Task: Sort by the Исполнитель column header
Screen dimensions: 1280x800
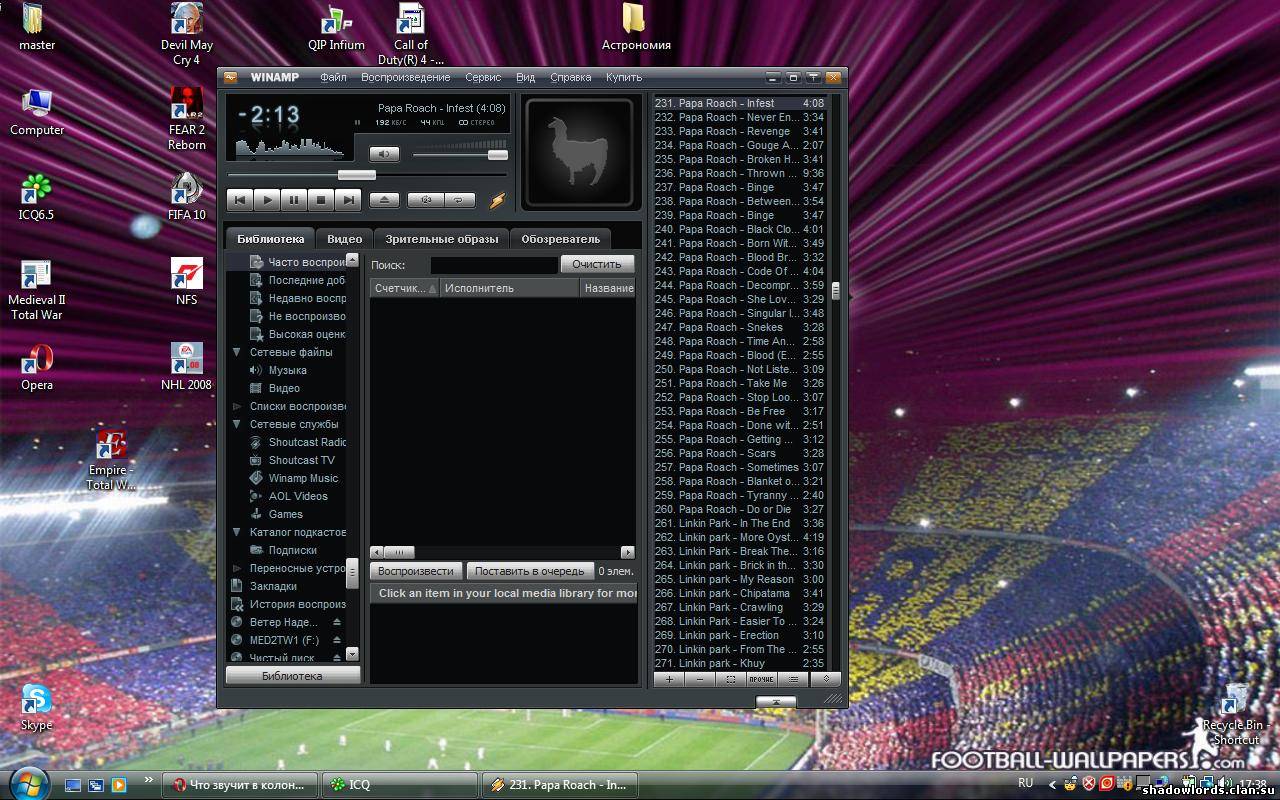Action: (509, 288)
